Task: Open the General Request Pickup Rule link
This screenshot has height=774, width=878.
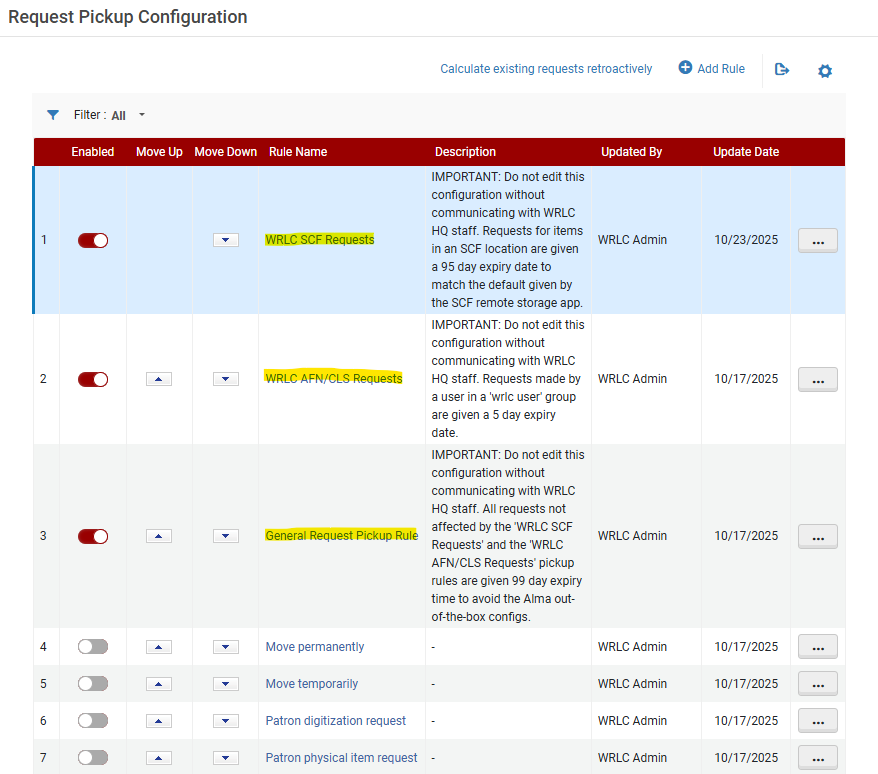Action: point(342,536)
